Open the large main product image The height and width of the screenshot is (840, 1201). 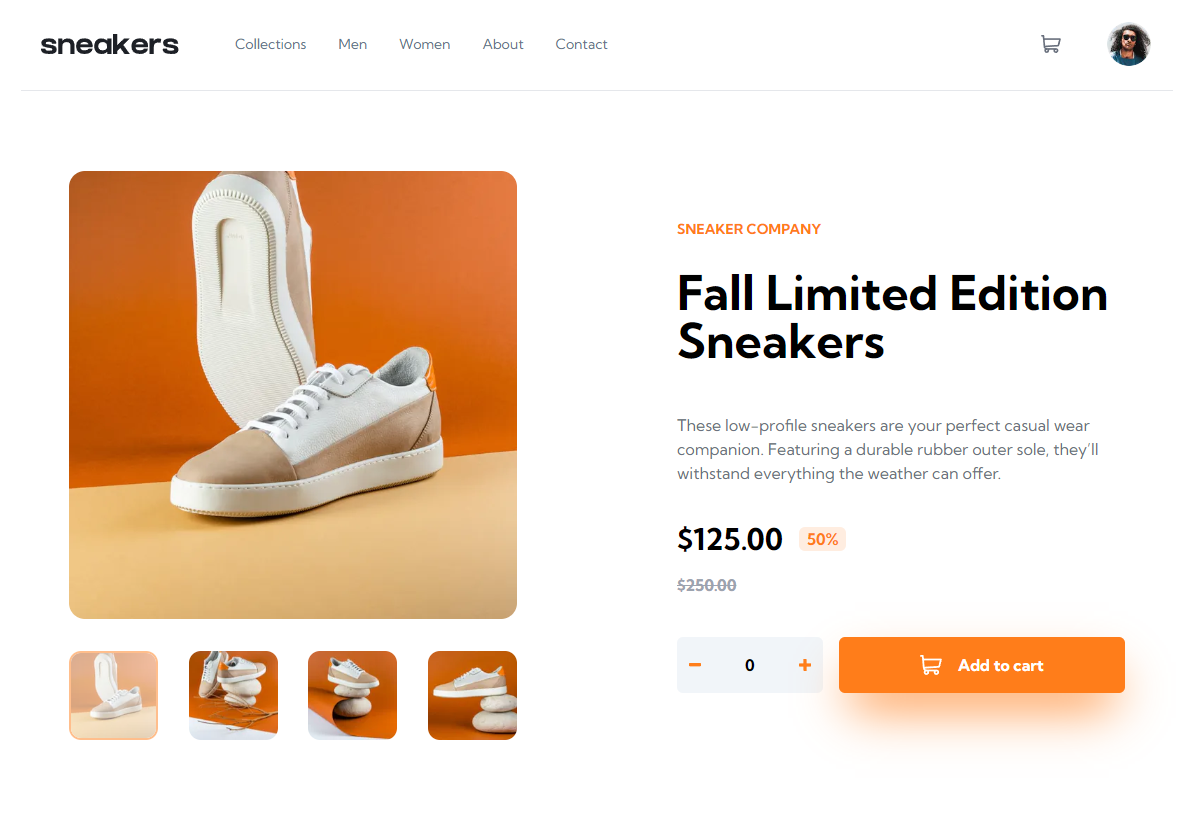click(293, 395)
